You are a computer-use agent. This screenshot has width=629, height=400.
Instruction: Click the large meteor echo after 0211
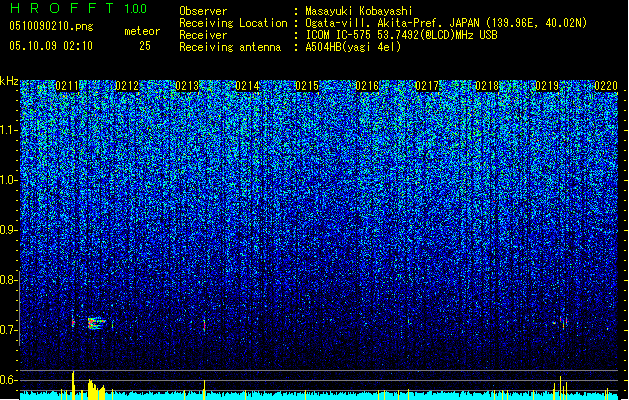coord(96,323)
